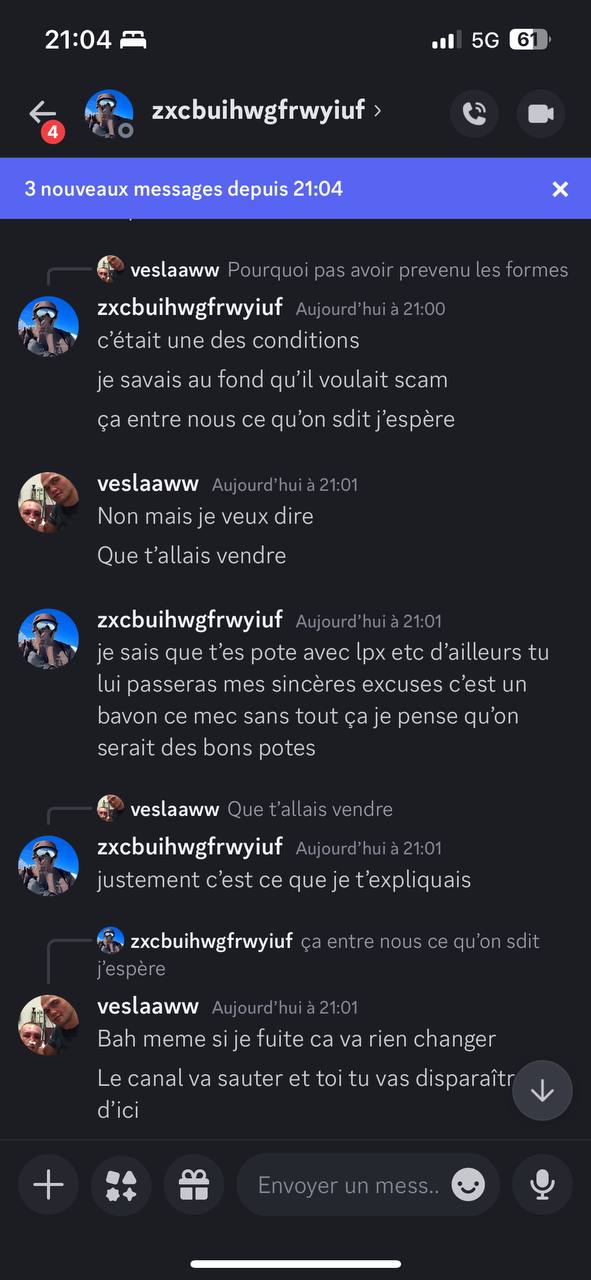Image resolution: width=591 pixels, height=1280 pixels.
Task: Open veslaaww avatar beside Non mais je veux dire
Action: coord(48,502)
